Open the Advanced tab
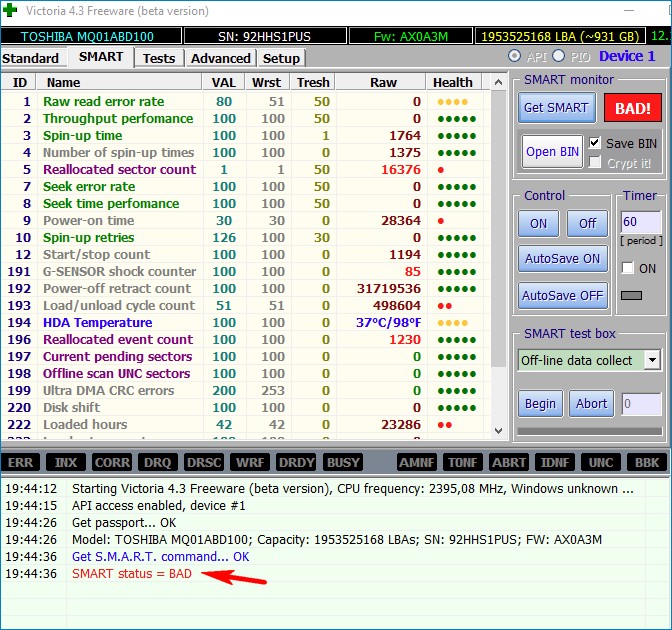672x630 pixels. pos(220,58)
